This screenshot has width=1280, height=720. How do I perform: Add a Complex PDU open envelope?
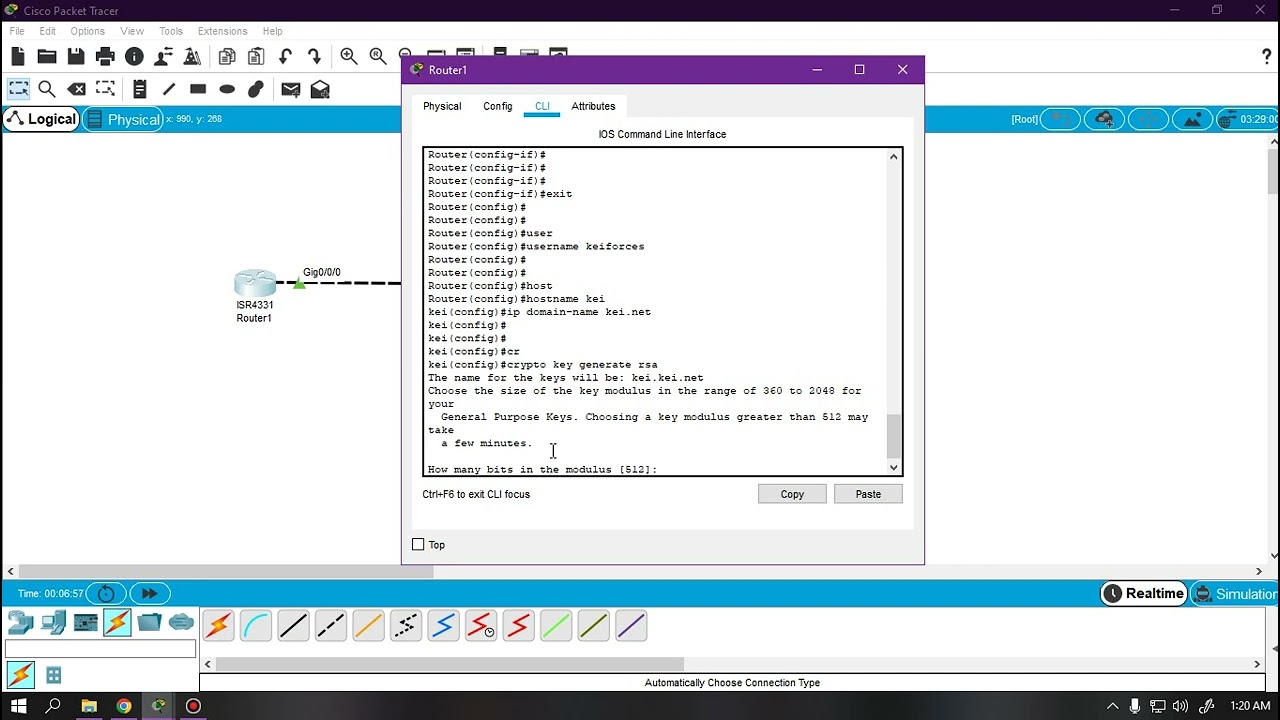(x=320, y=90)
